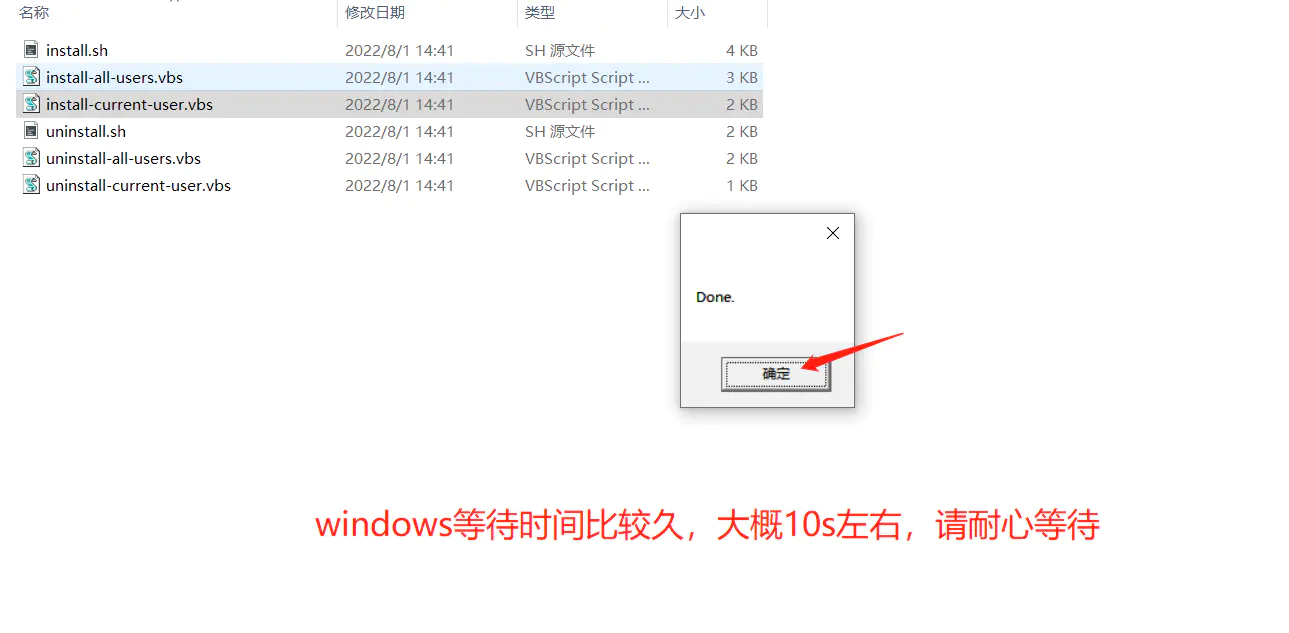Select the install.sh file icon
The width and height of the screenshot is (1289, 633).
pos(31,50)
